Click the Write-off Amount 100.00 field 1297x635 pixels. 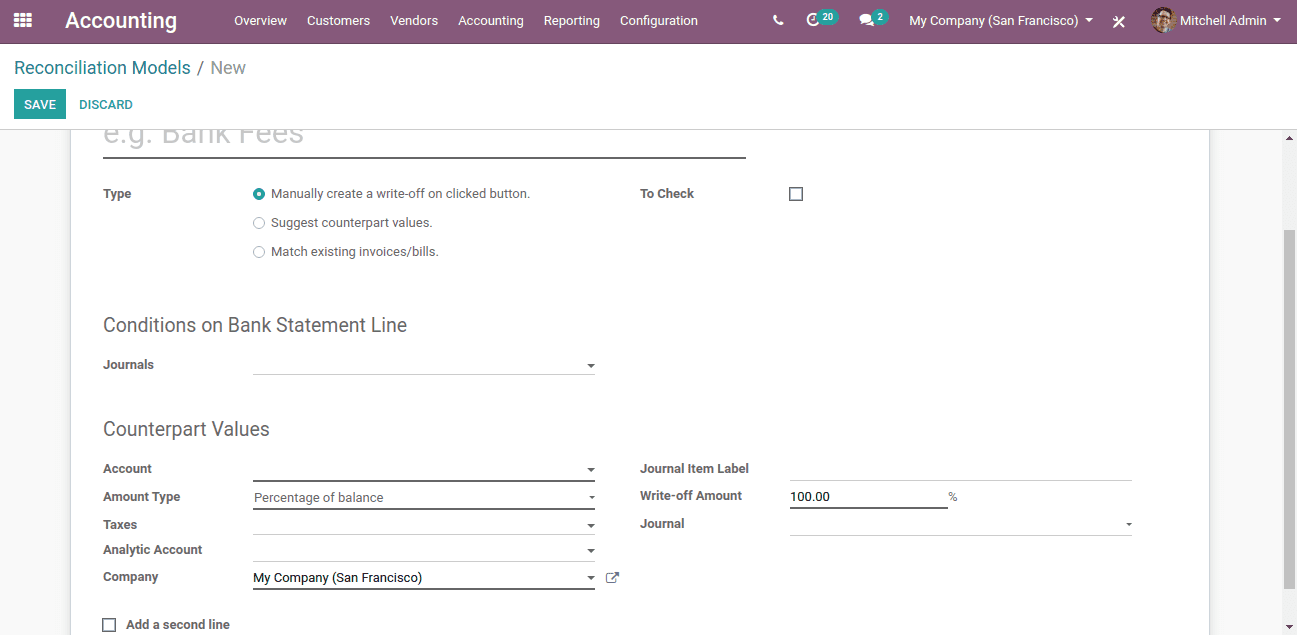(868, 496)
